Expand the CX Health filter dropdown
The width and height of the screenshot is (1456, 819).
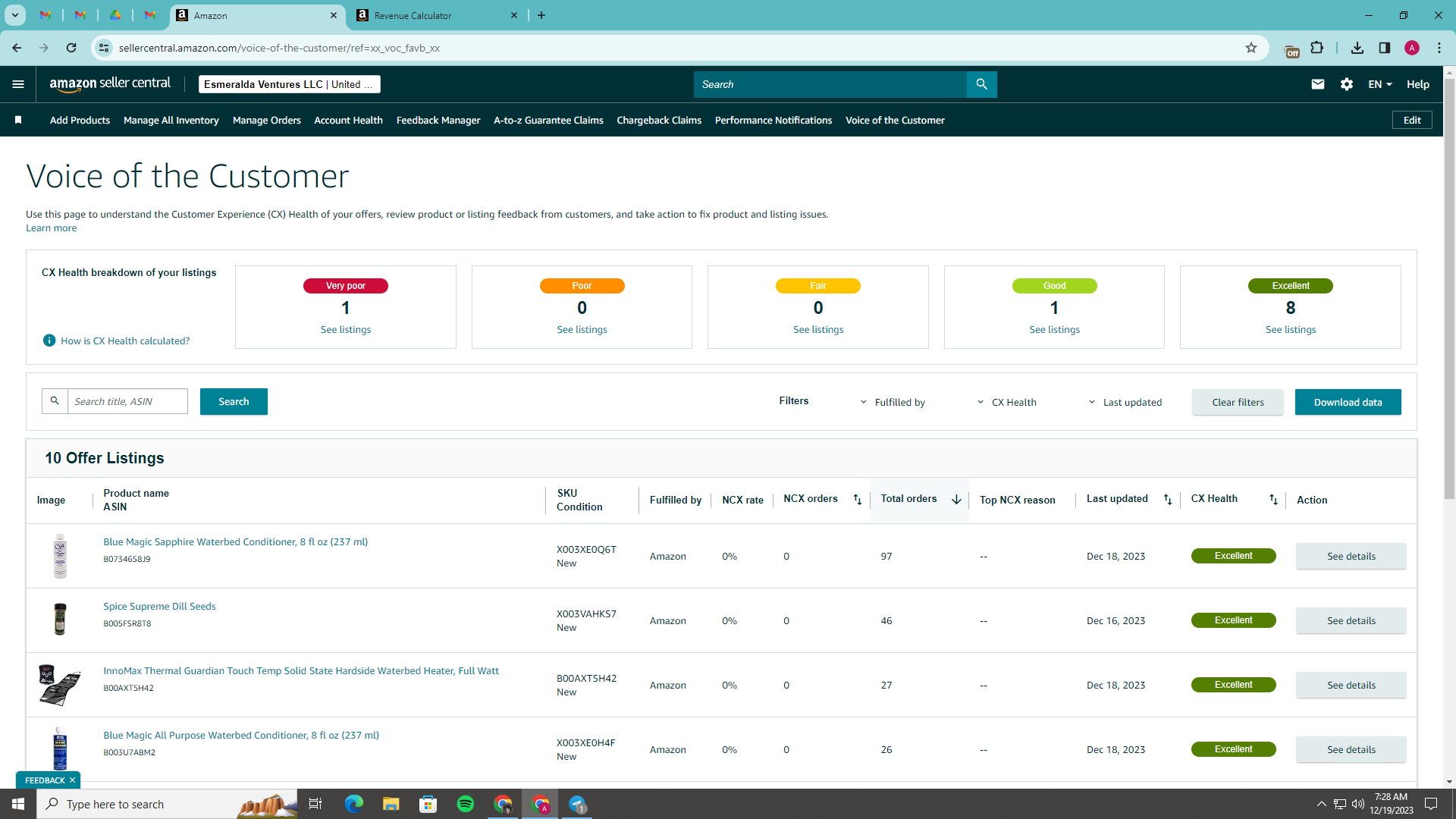point(1007,402)
